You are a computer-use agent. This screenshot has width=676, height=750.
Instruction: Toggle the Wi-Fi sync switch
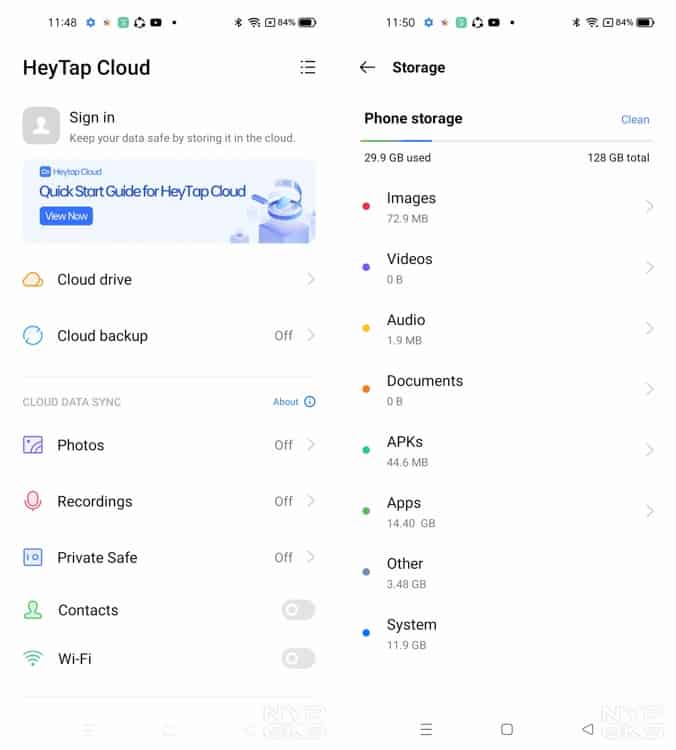click(x=298, y=659)
